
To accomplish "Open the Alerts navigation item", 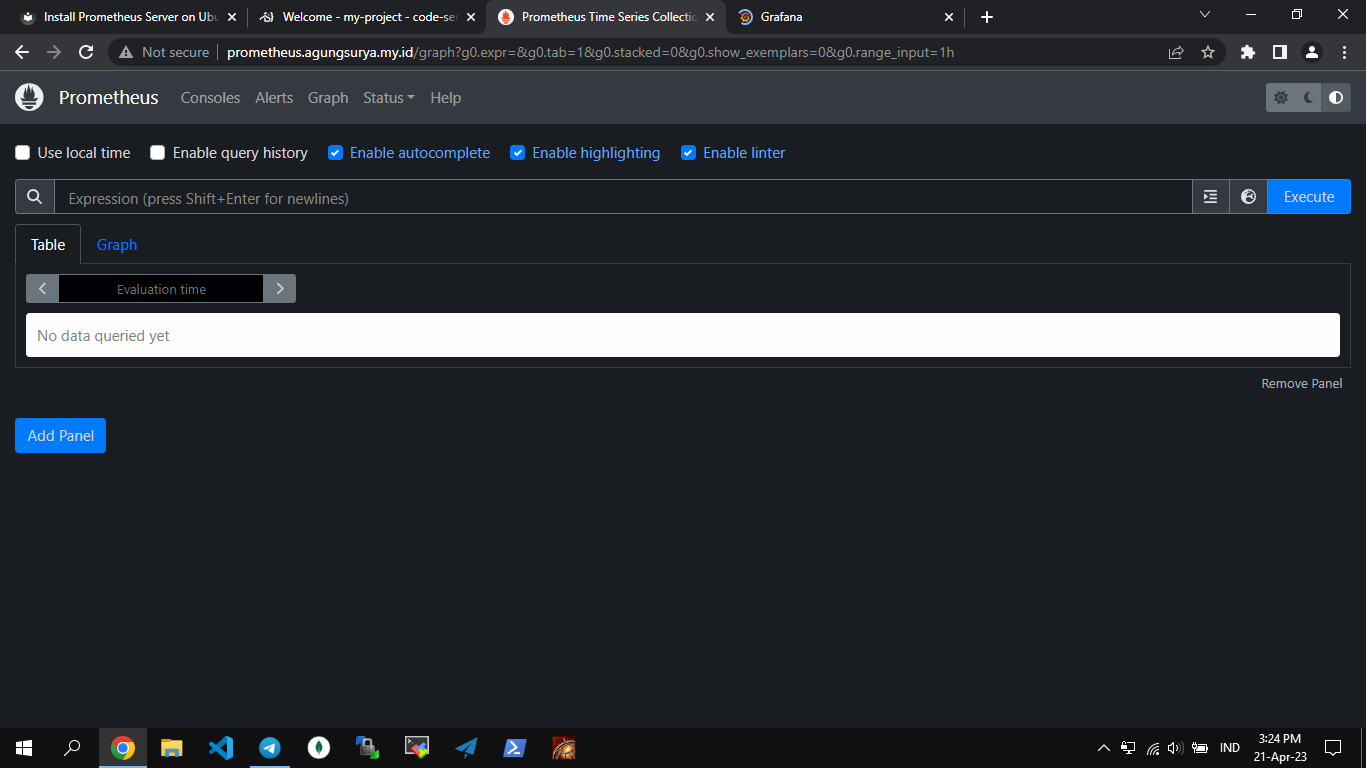I will pos(274,98).
